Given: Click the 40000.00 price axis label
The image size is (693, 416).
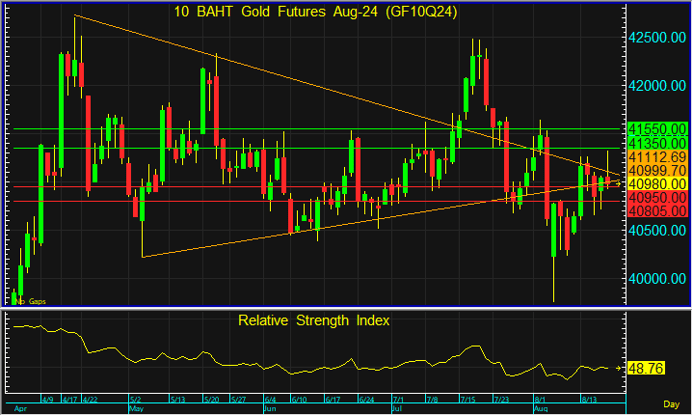Looking at the screenshot, I should (x=656, y=279).
